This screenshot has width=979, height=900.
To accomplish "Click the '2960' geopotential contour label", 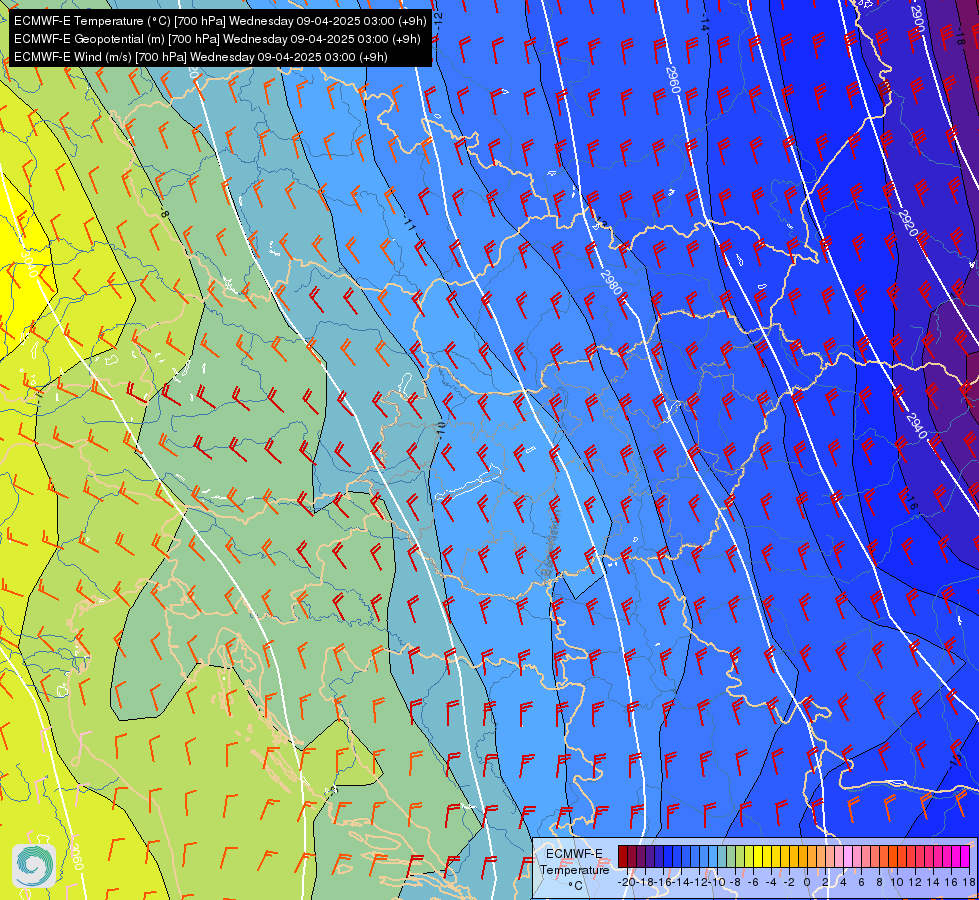I will tap(672, 79).
